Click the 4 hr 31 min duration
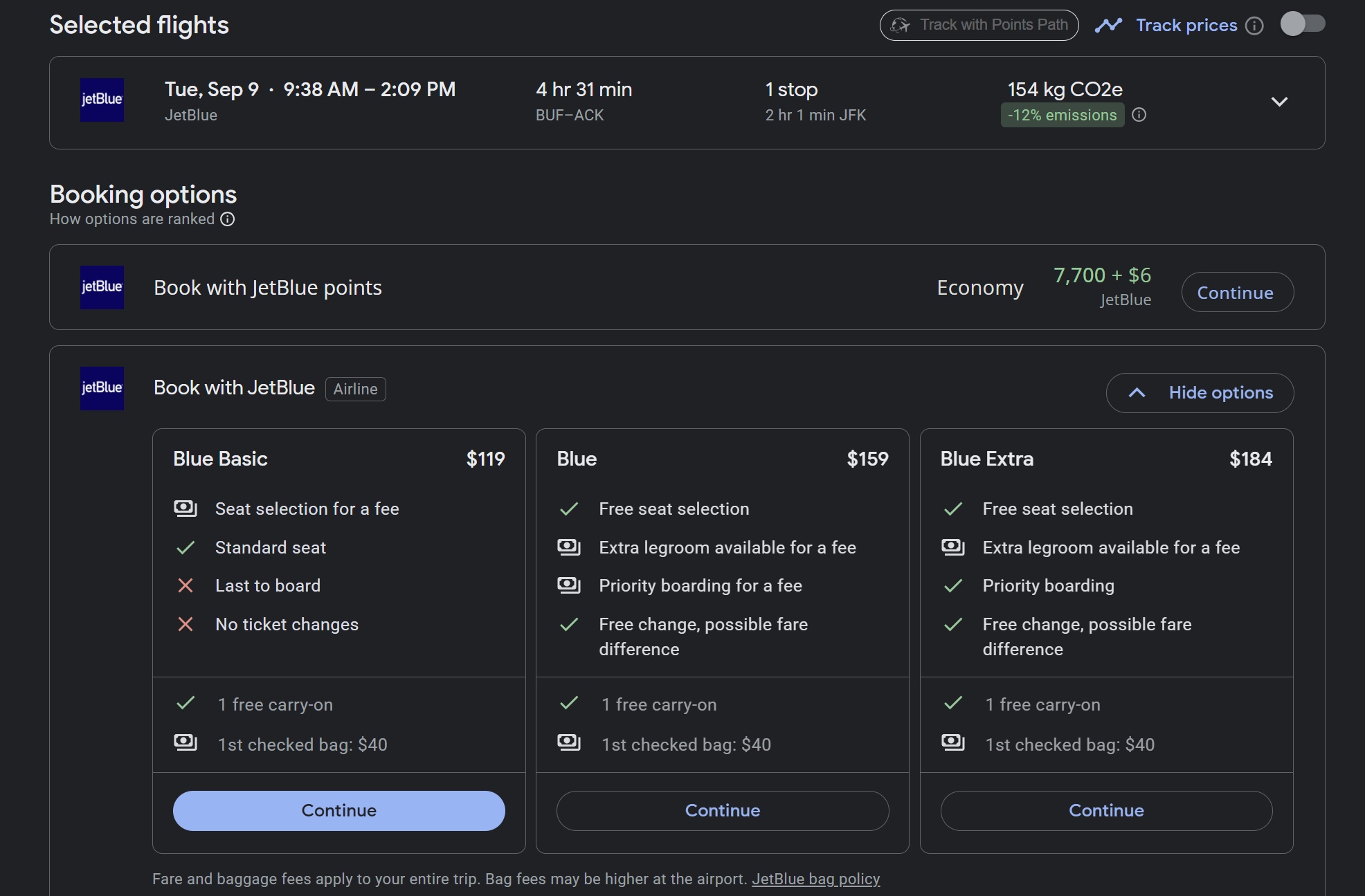 584,89
